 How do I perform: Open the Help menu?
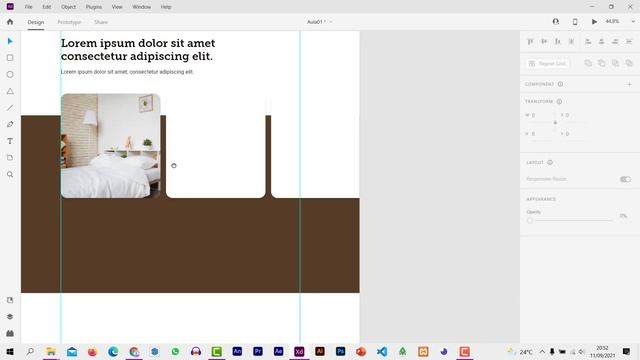click(166, 7)
